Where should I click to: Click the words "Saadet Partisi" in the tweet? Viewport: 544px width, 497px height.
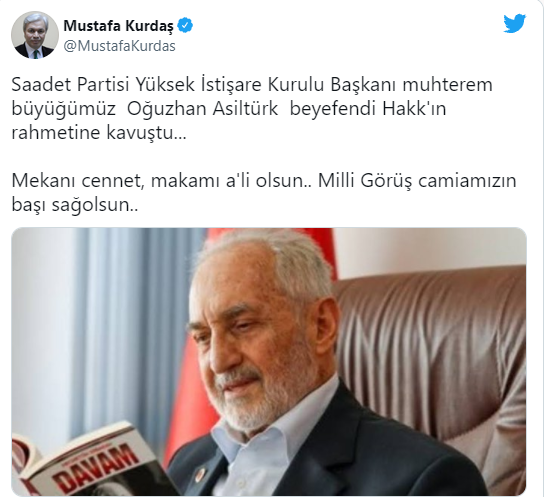(70, 85)
